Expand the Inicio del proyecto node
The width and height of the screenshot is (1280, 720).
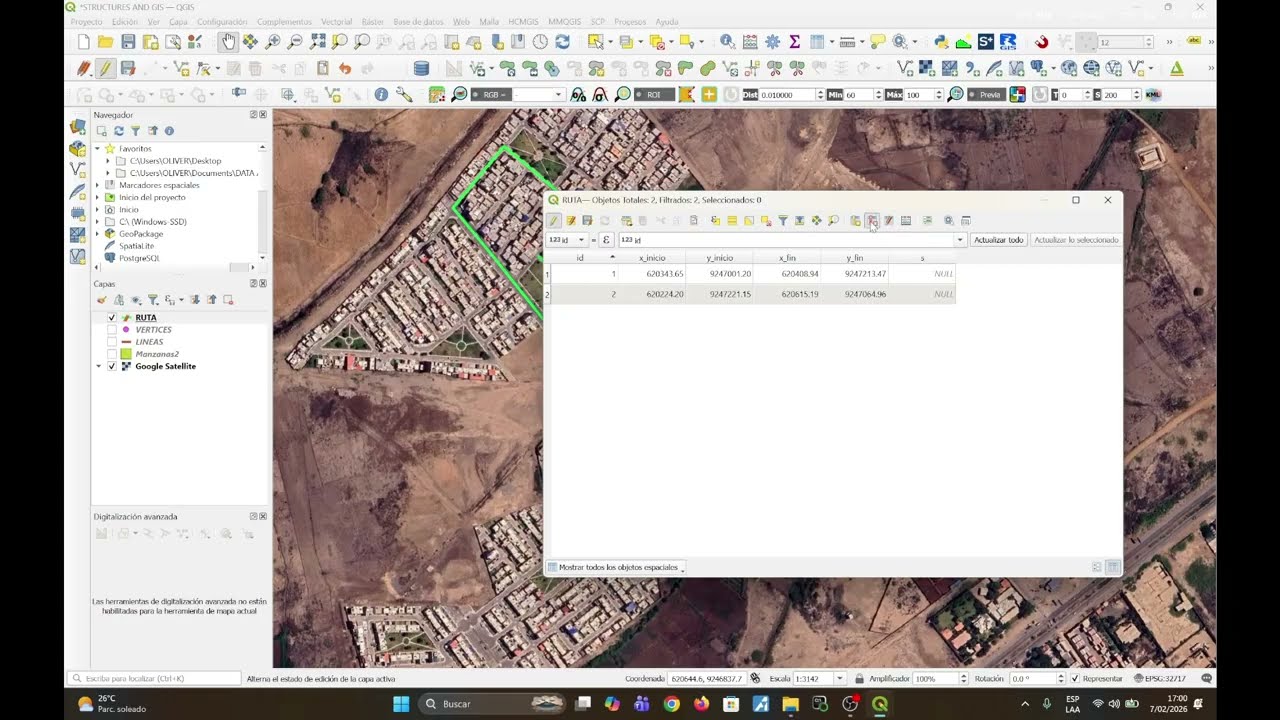tap(99, 197)
